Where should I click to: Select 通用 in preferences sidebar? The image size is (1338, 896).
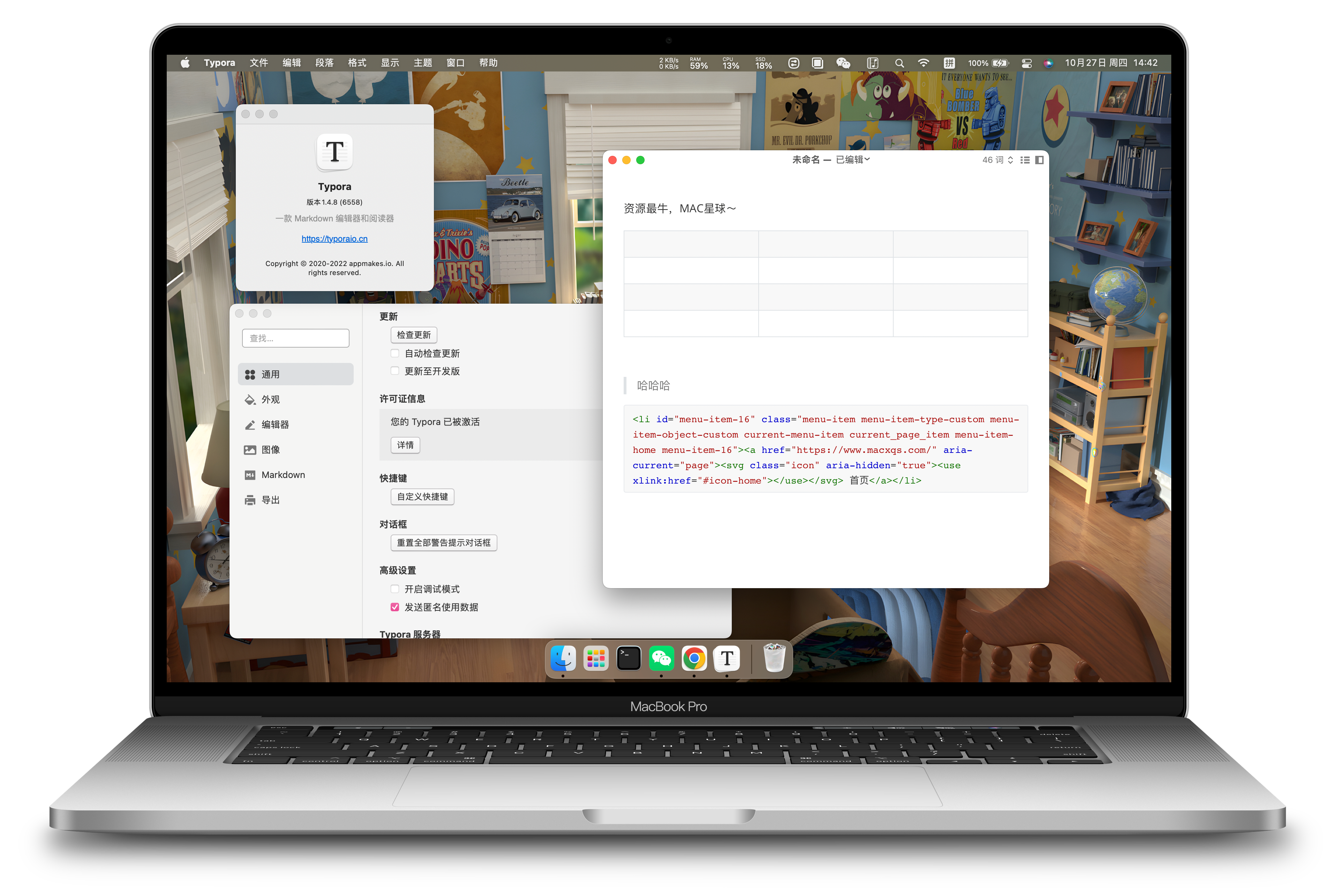click(x=295, y=374)
